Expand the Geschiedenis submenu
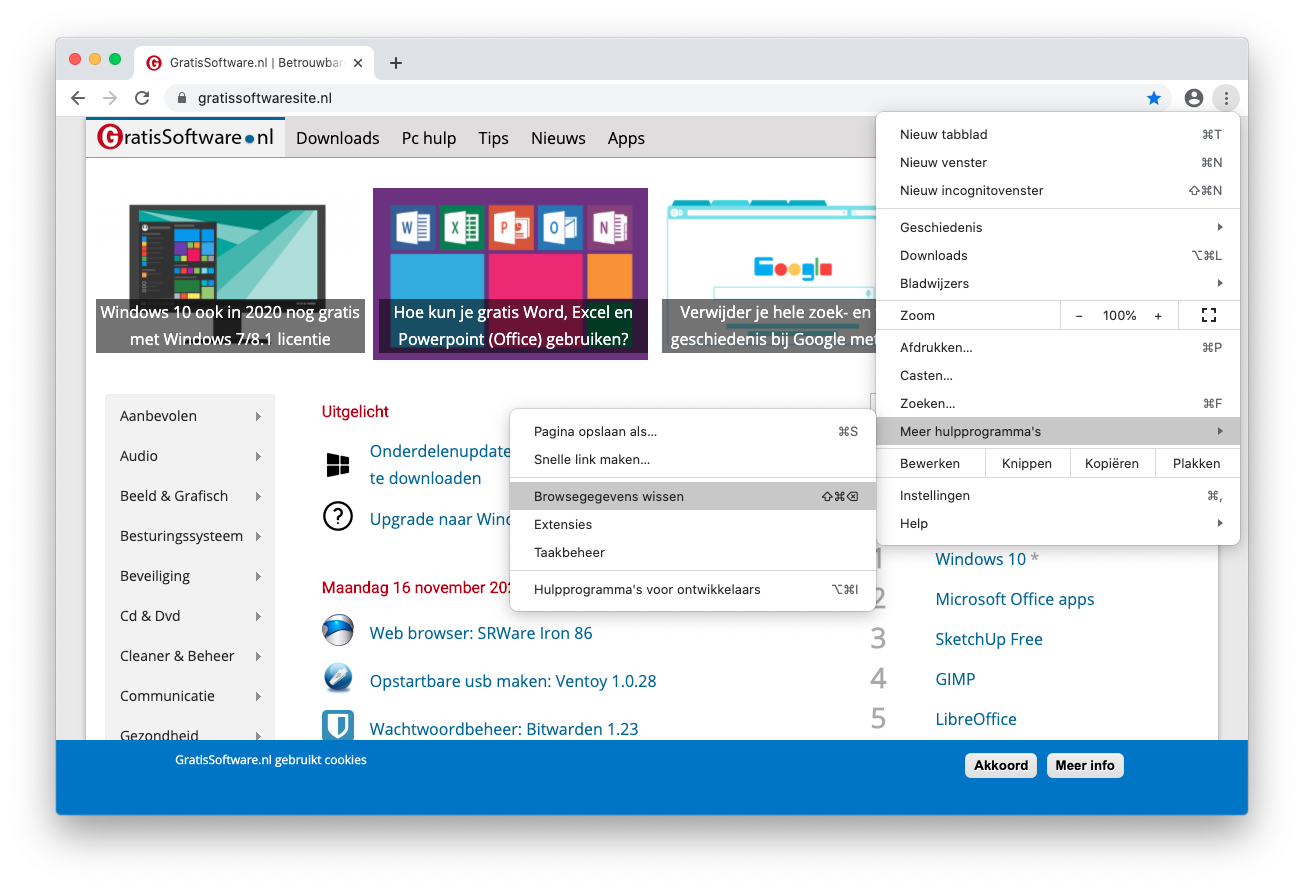Viewport: 1304px width, 889px height. (1057, 227)
